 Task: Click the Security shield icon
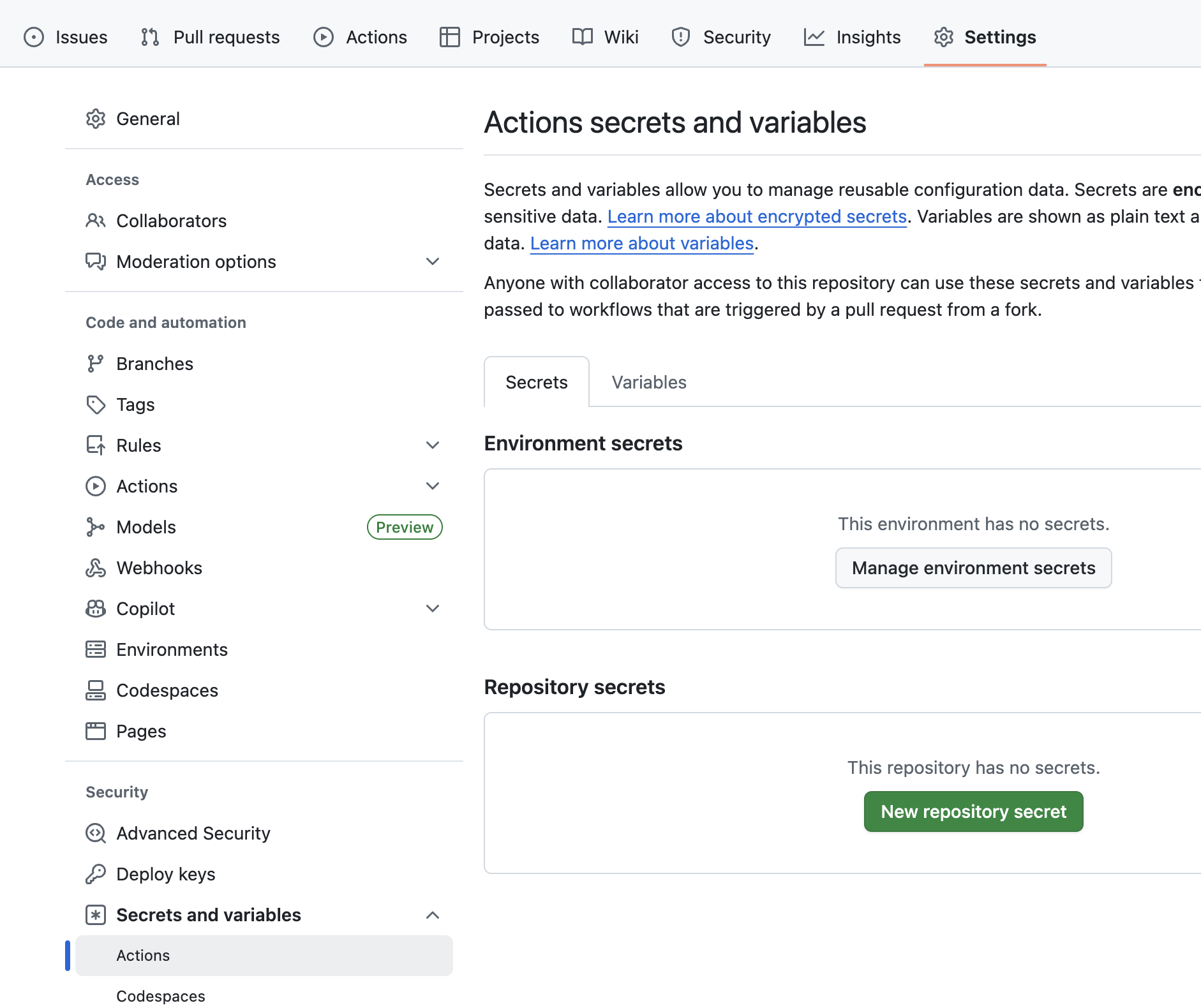681,37
